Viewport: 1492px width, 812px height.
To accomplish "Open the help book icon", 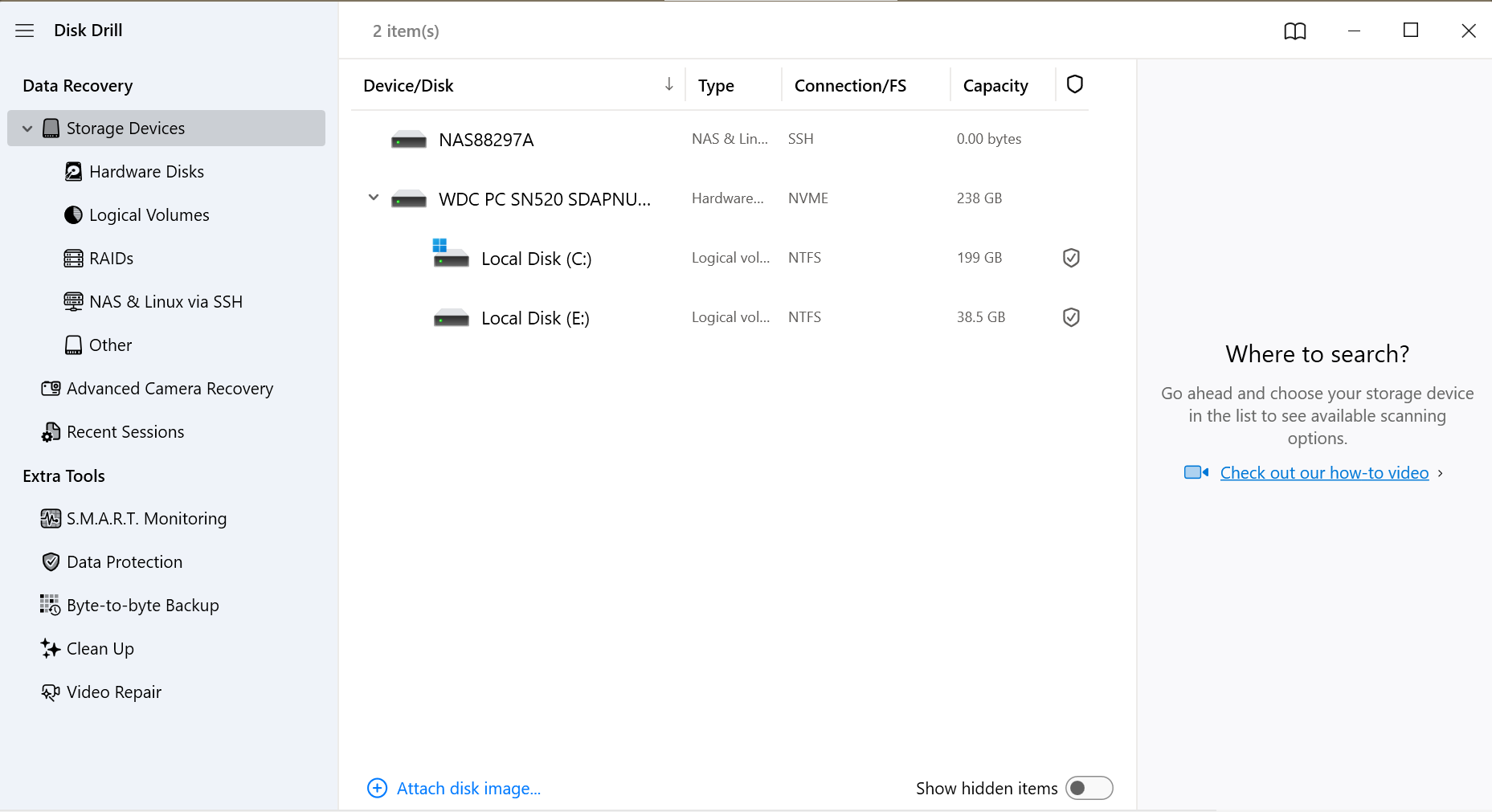I will (x=1294, y=31).
